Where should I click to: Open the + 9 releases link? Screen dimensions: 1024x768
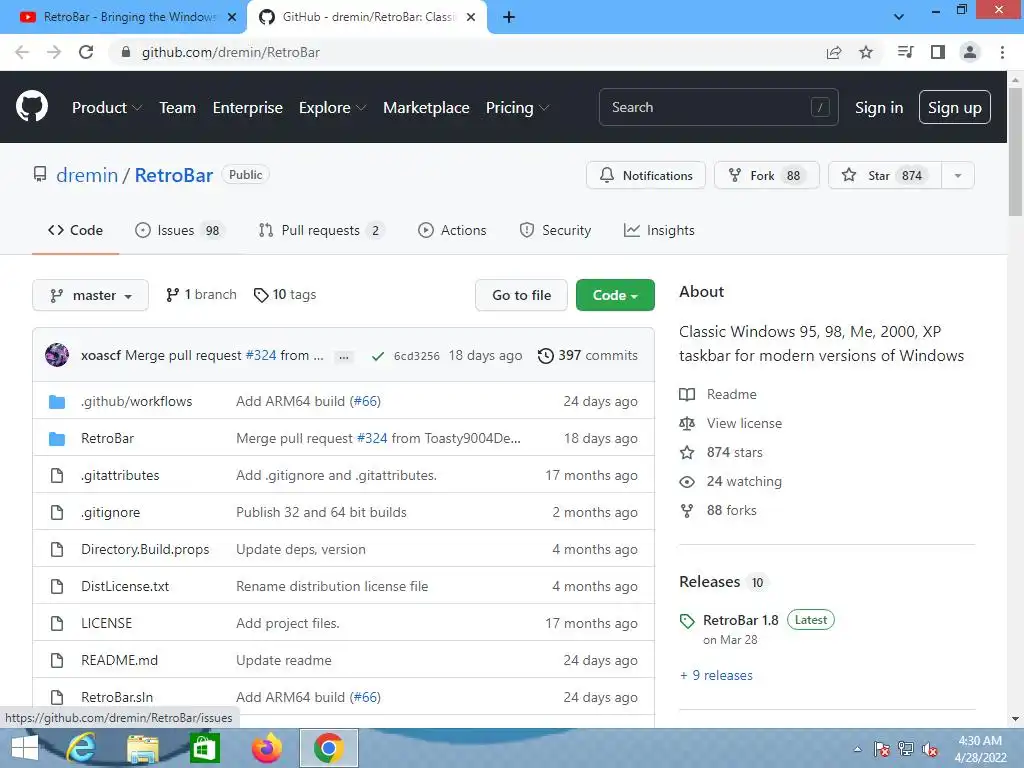point(716,675)
